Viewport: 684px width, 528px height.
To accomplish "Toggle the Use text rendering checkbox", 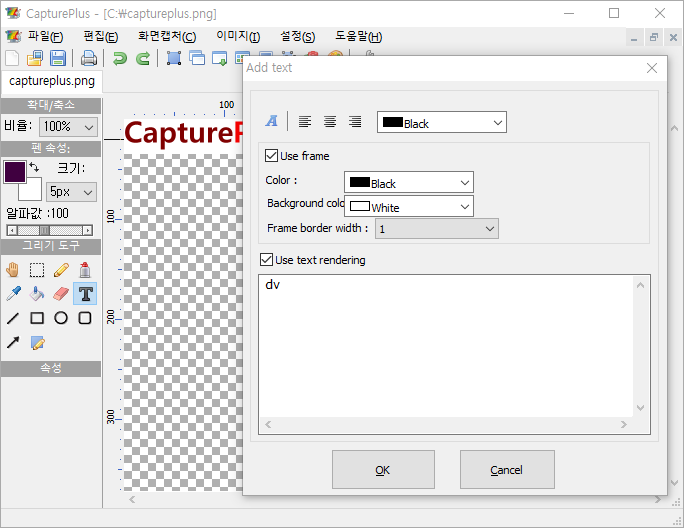I will [x=266, y=260].
